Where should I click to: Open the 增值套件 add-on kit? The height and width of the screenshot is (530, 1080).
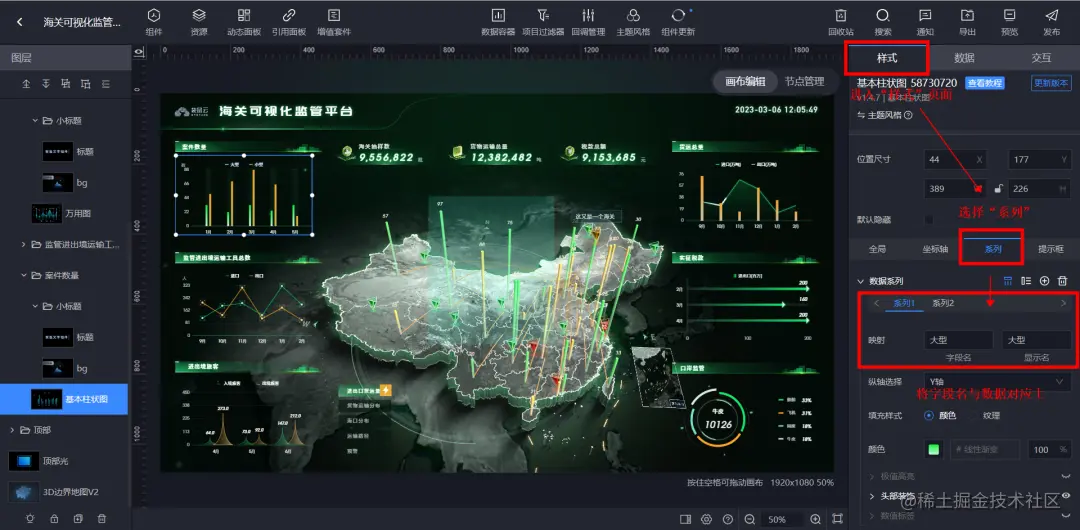tap(334, 22)
